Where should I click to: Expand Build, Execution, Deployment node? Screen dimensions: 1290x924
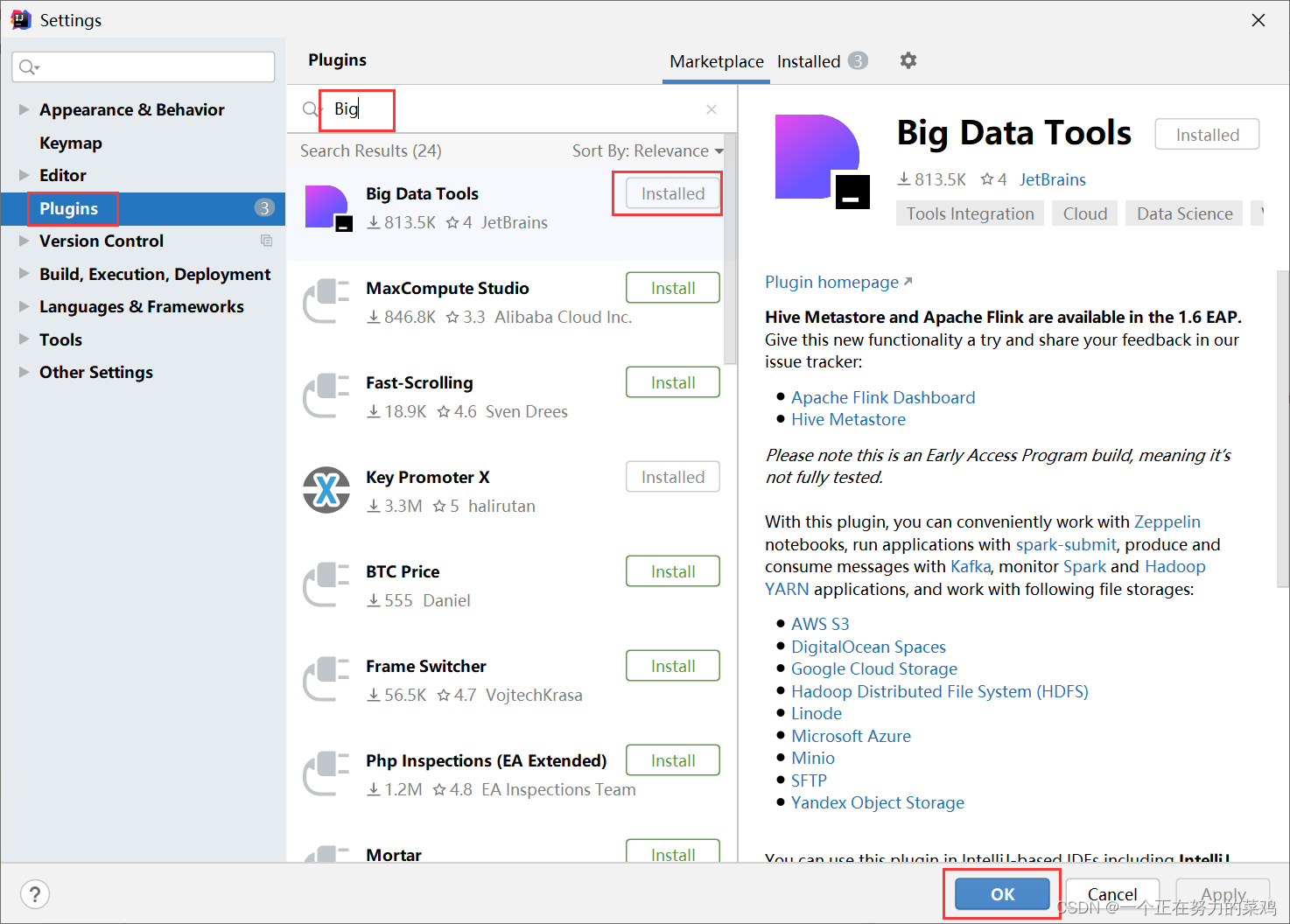[24, 274]
